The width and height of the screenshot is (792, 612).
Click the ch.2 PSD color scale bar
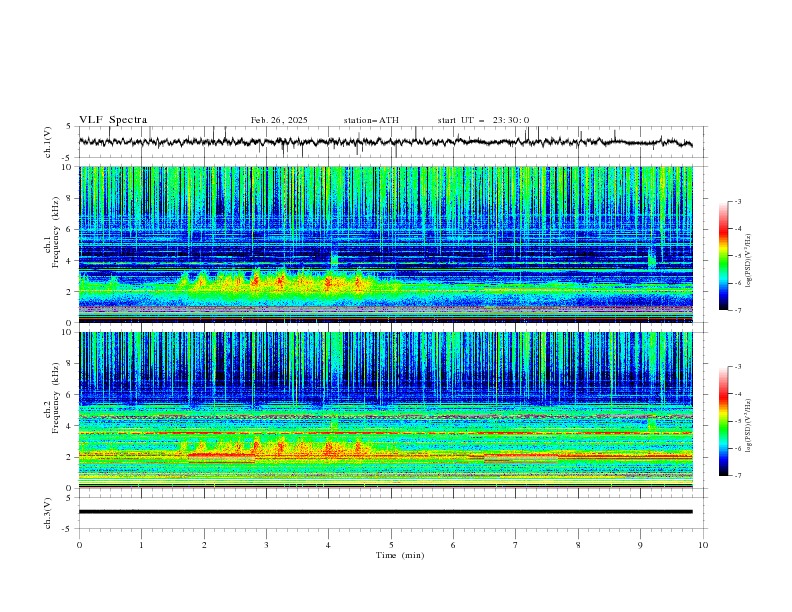click(x=723, y=421)
